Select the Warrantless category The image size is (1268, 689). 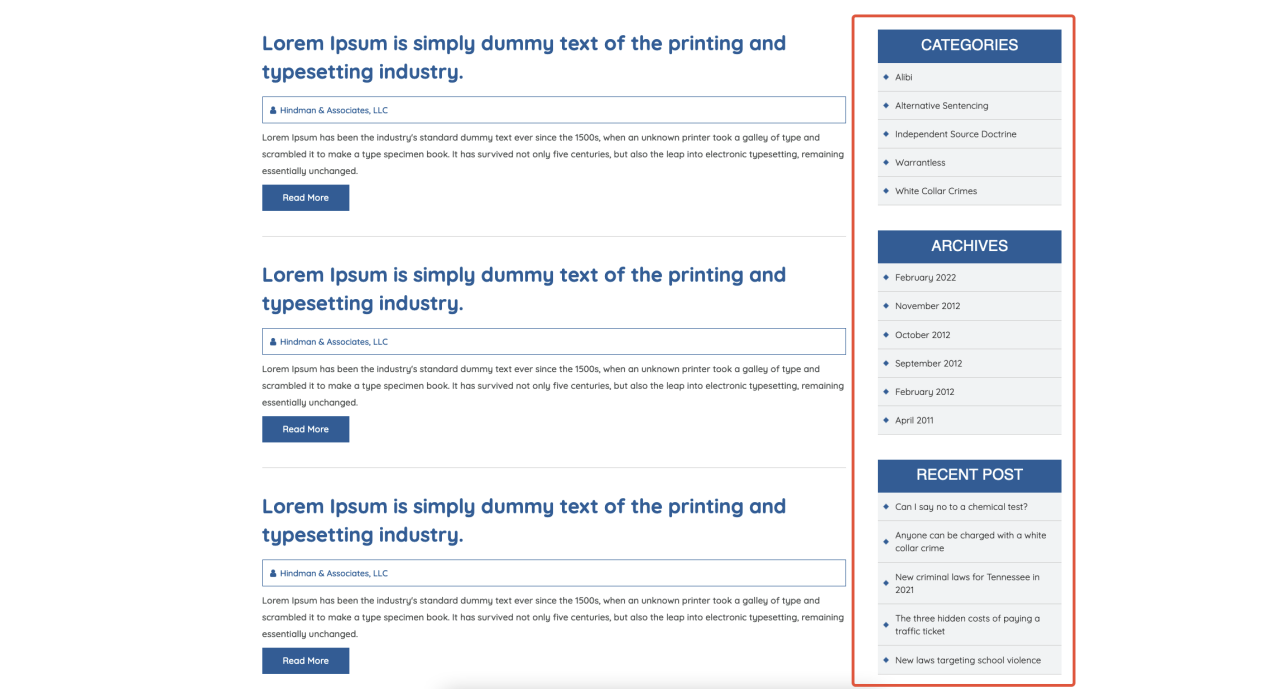[920, 162]
